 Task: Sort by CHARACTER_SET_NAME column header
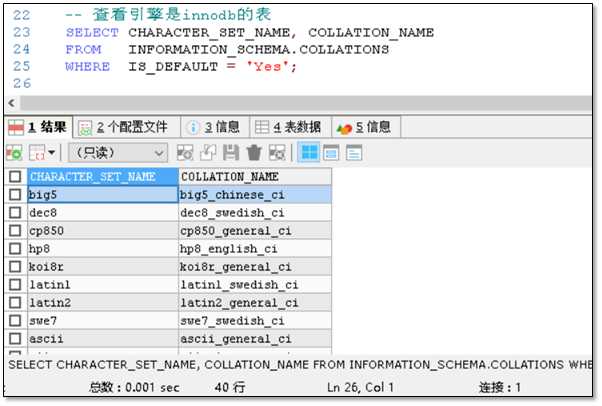click(x=103, y=177)
